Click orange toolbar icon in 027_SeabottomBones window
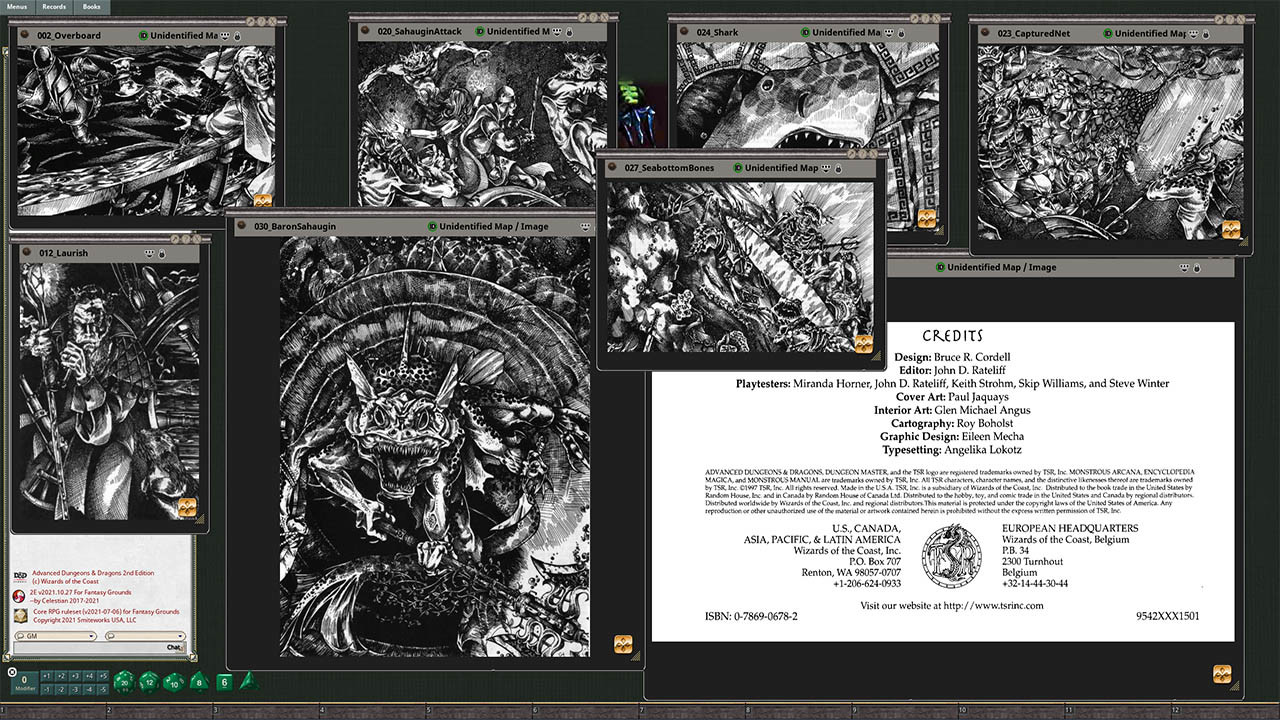Image resolution: width=1280 pixels, height=720 pixels. 863,344
